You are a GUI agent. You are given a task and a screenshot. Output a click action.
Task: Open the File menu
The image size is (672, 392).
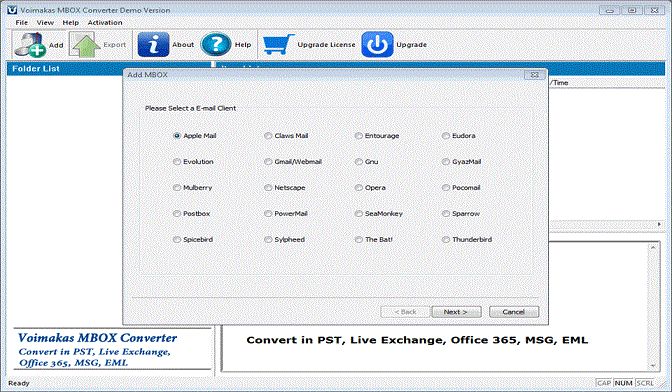click(x=21, y=22)
